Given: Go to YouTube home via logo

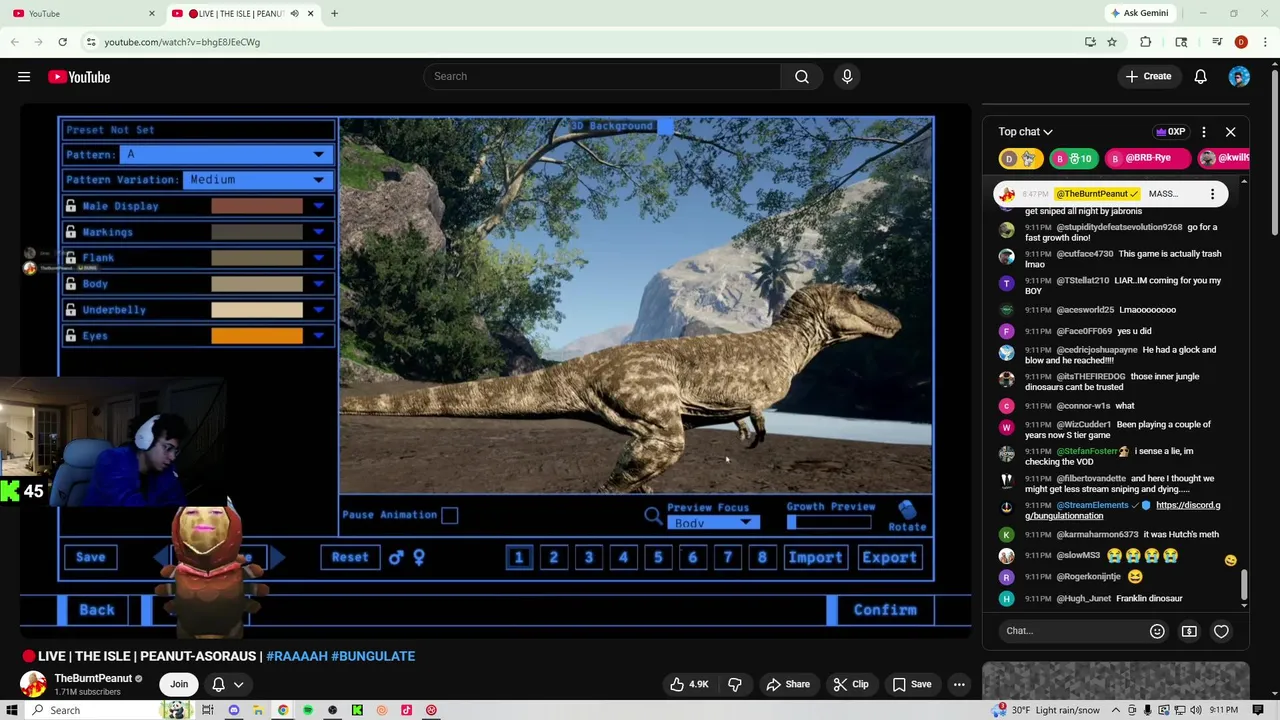Looking at the screenshot, I should (79, 77).
